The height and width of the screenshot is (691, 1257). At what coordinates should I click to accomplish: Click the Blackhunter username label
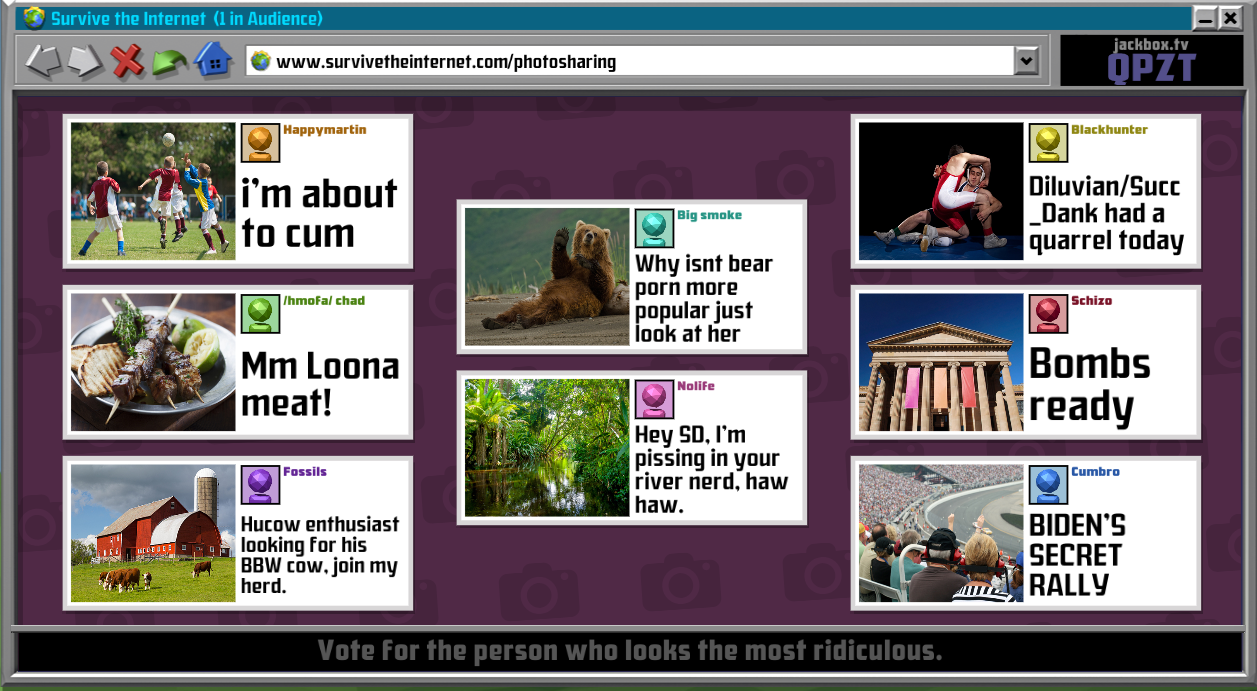point(1109,130)
